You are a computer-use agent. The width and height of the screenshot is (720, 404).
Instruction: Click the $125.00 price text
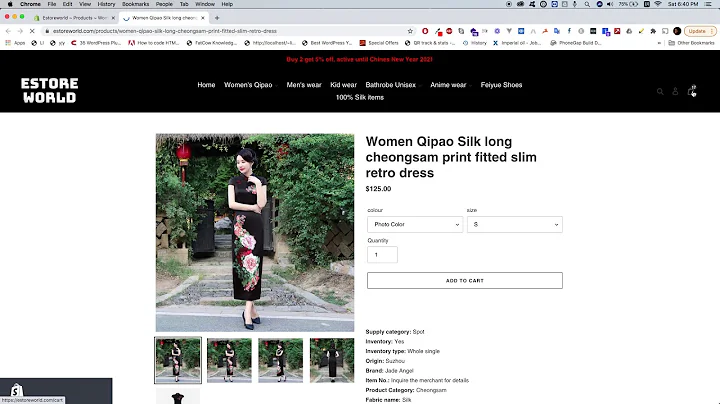coord(378,189)
